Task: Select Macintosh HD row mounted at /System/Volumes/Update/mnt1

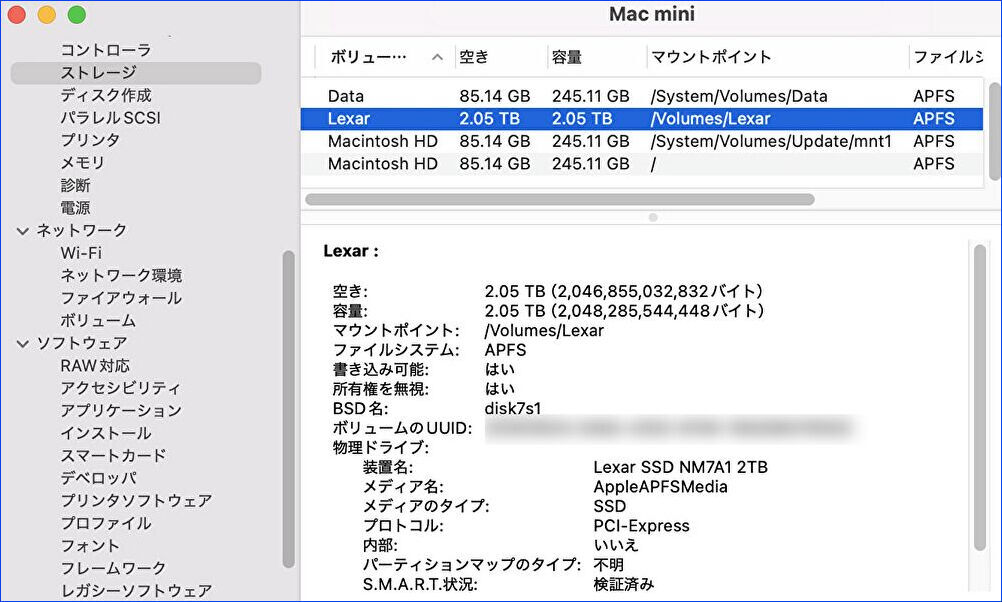Action: (642, 141)
